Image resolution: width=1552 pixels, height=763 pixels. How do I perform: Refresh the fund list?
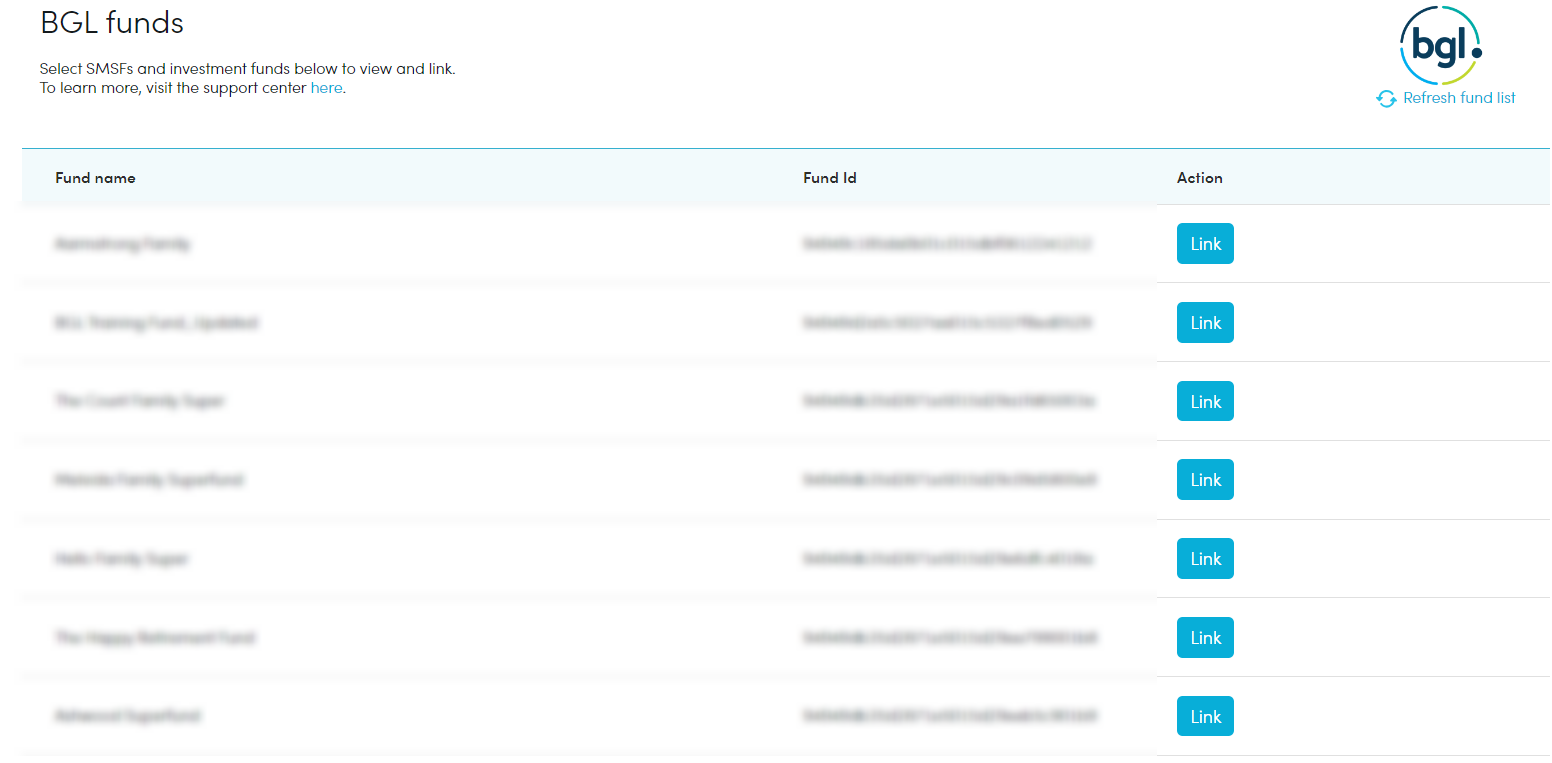(x=1446, y=98)
